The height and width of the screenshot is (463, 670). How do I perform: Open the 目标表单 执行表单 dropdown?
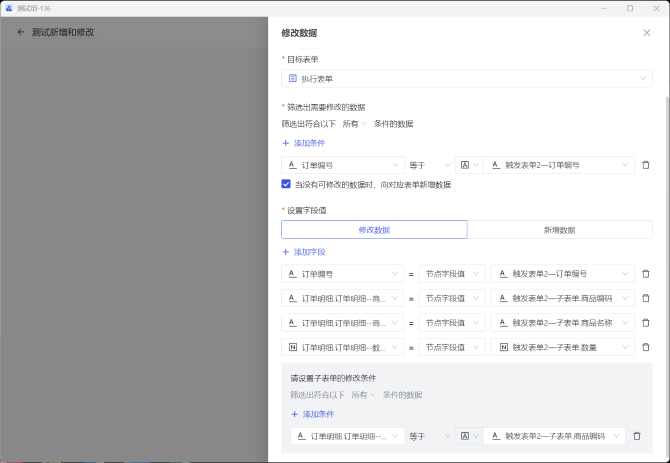tap(467, 78)
